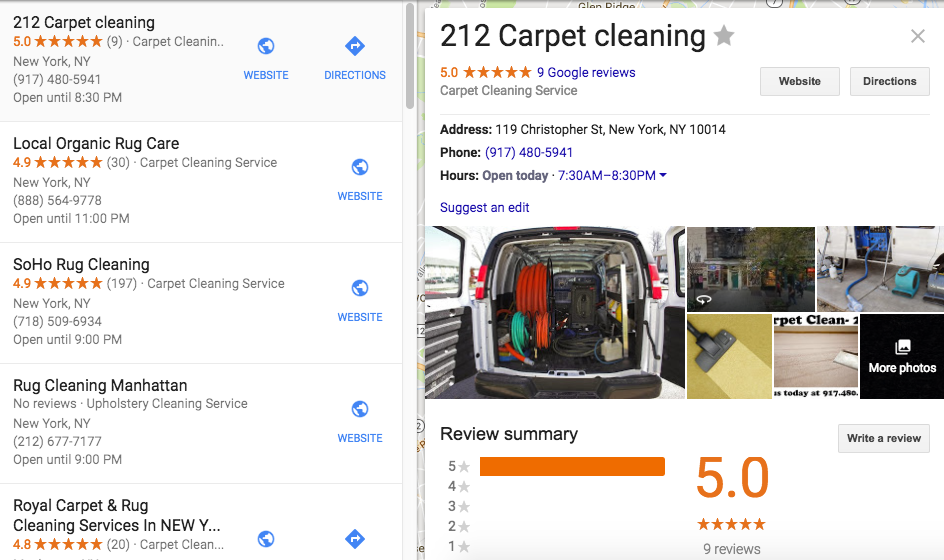
Task: Click address 119 Christopher St text
Action: coord(610,129)
